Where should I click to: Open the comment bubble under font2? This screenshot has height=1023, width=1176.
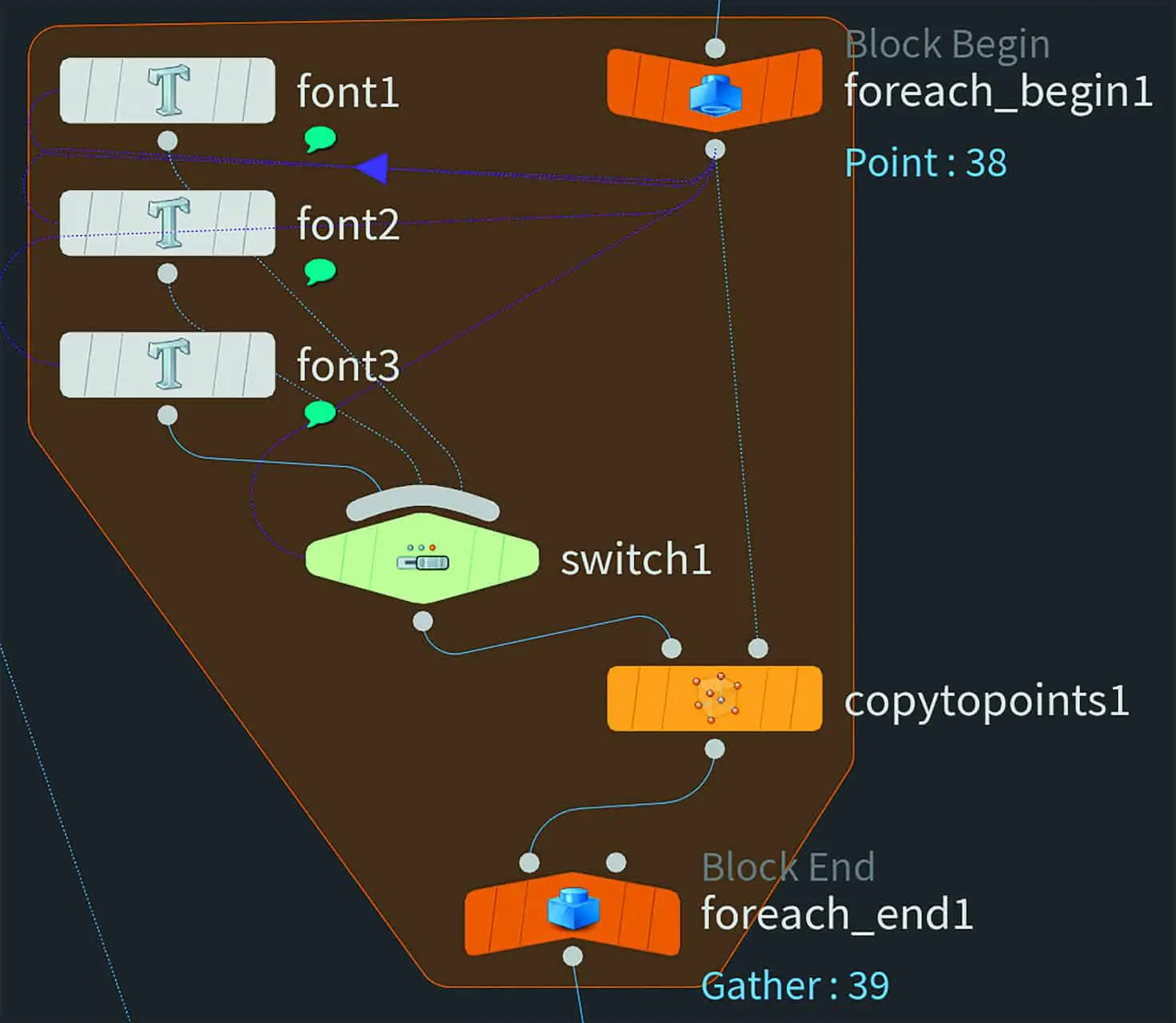pyautogui.click(x=320, y=272)
